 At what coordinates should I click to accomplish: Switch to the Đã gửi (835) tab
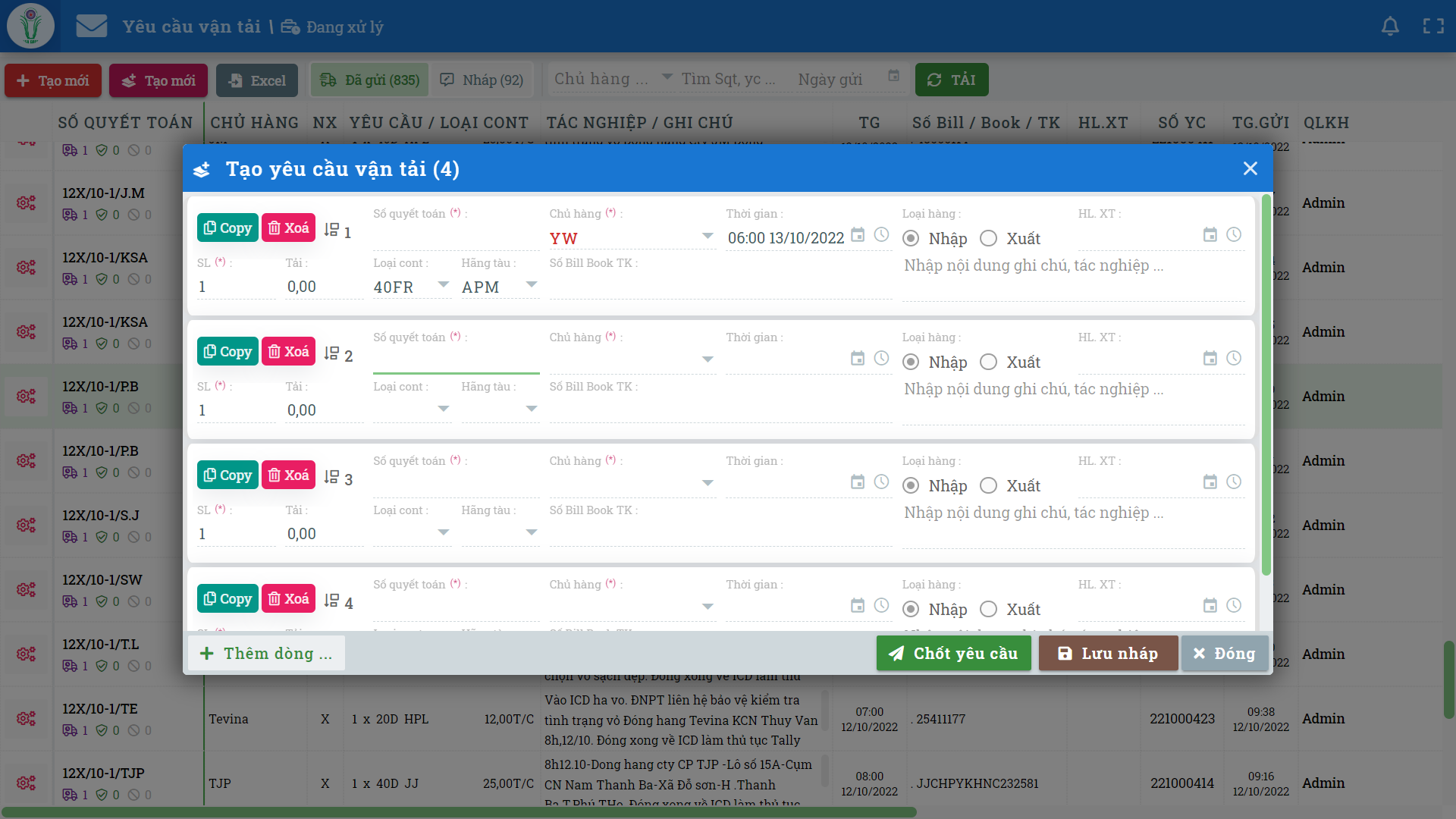[370, 80]
